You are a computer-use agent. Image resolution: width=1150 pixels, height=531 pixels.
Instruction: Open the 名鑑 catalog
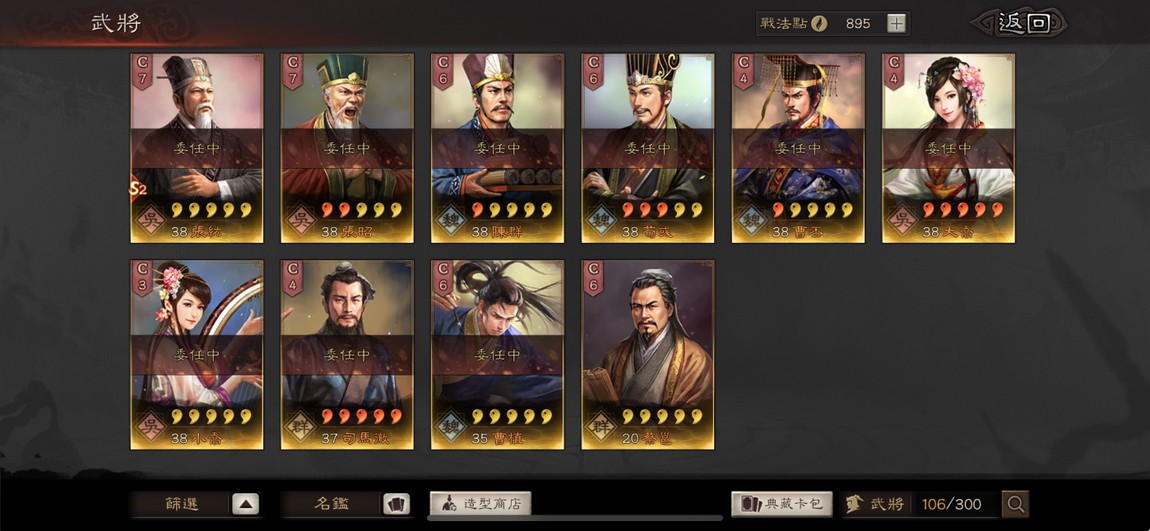(x=331, y=505)
